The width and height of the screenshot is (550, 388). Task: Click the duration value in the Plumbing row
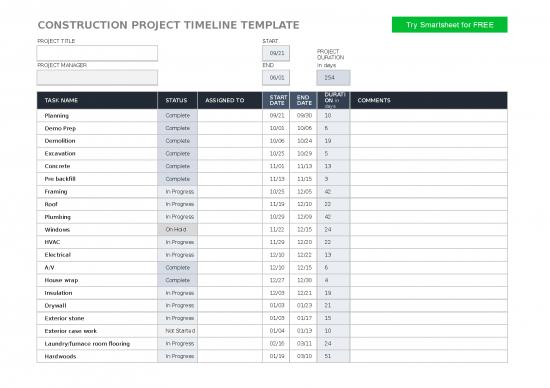coord(333,217)
